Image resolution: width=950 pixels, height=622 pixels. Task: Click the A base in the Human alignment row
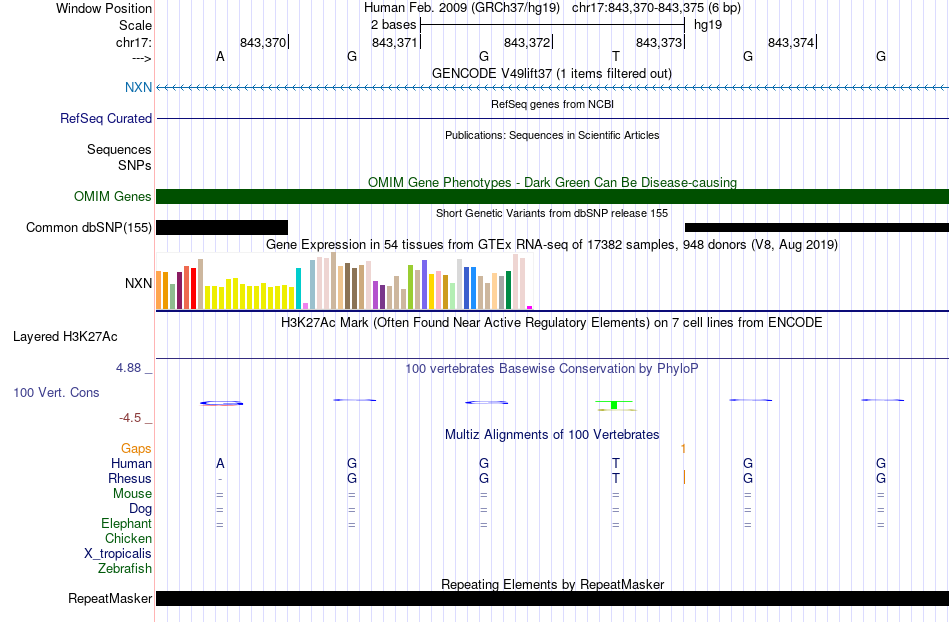click(220, 463)
